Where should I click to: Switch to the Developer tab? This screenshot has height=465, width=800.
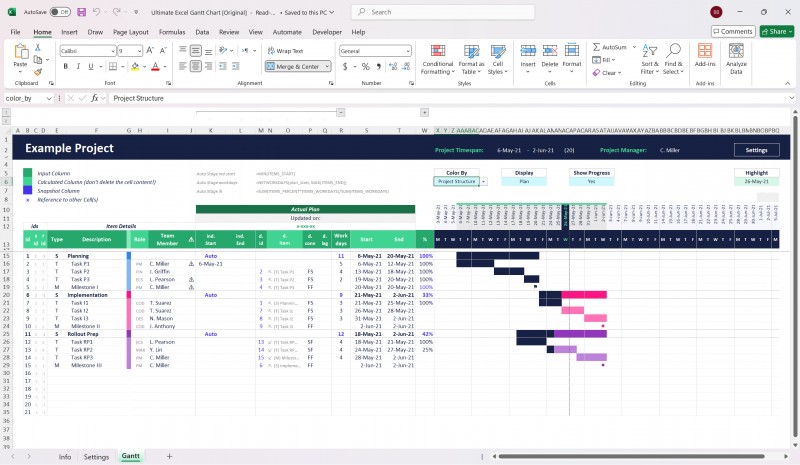[x=327, y=32]
